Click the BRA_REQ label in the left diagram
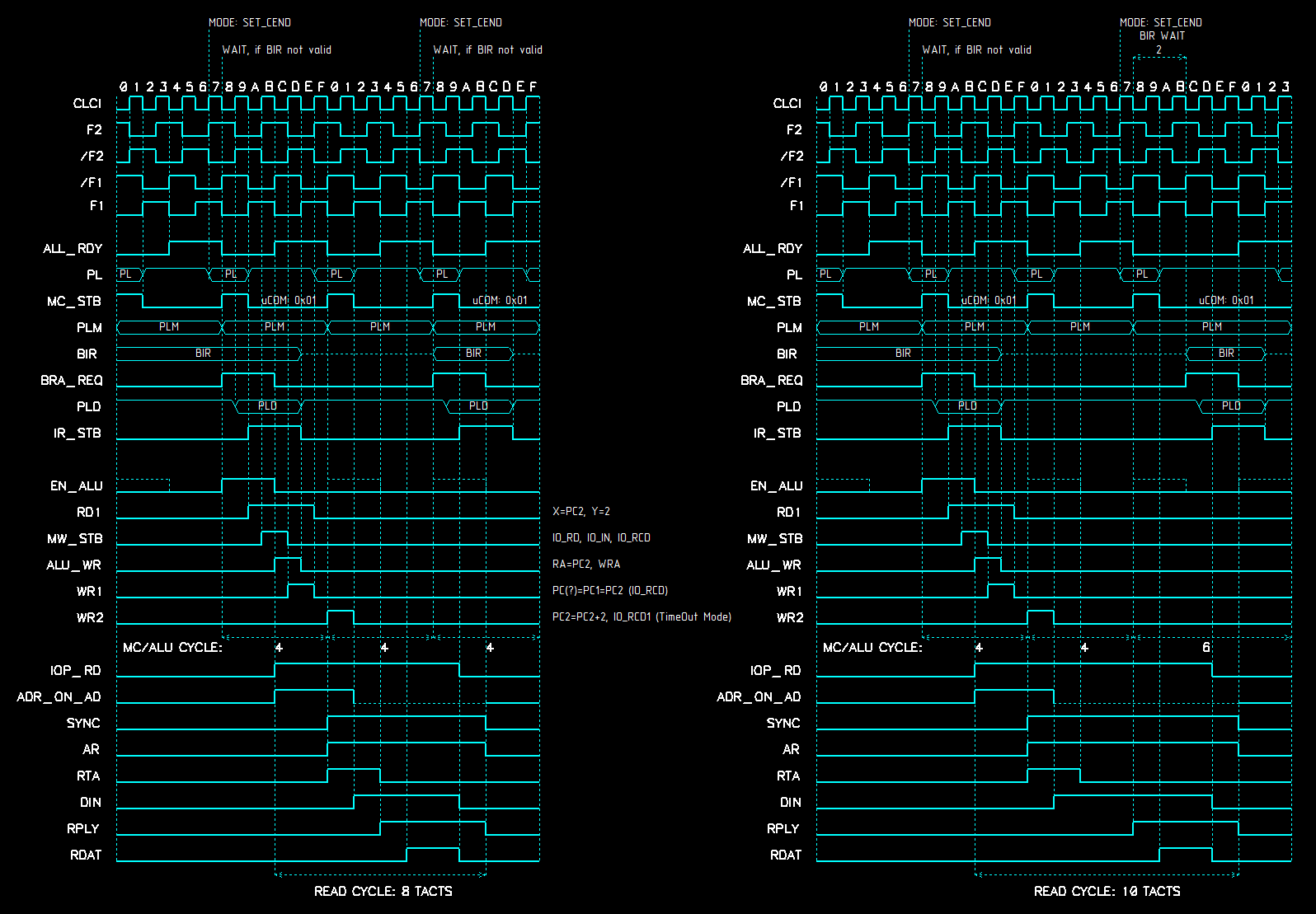 click(71, 381)
